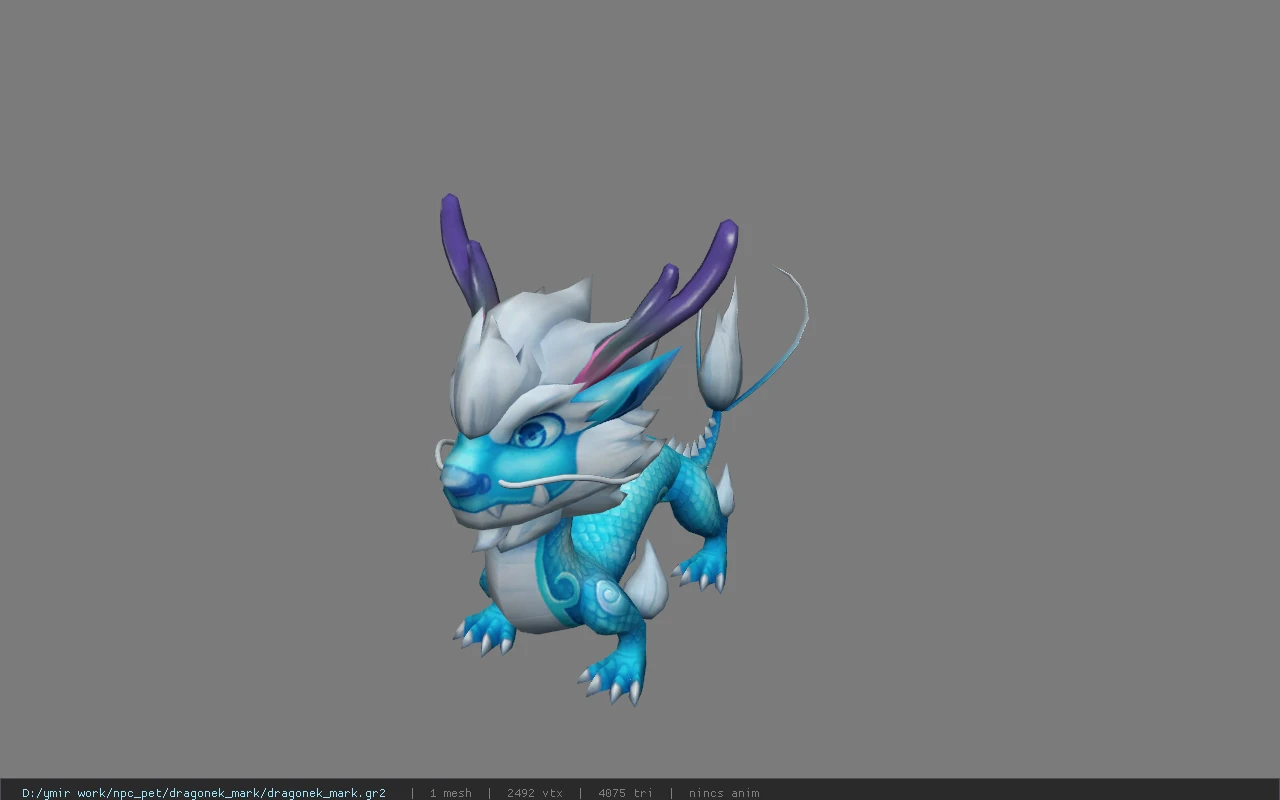Click the "nincs anim" status entry

point(724,793)
